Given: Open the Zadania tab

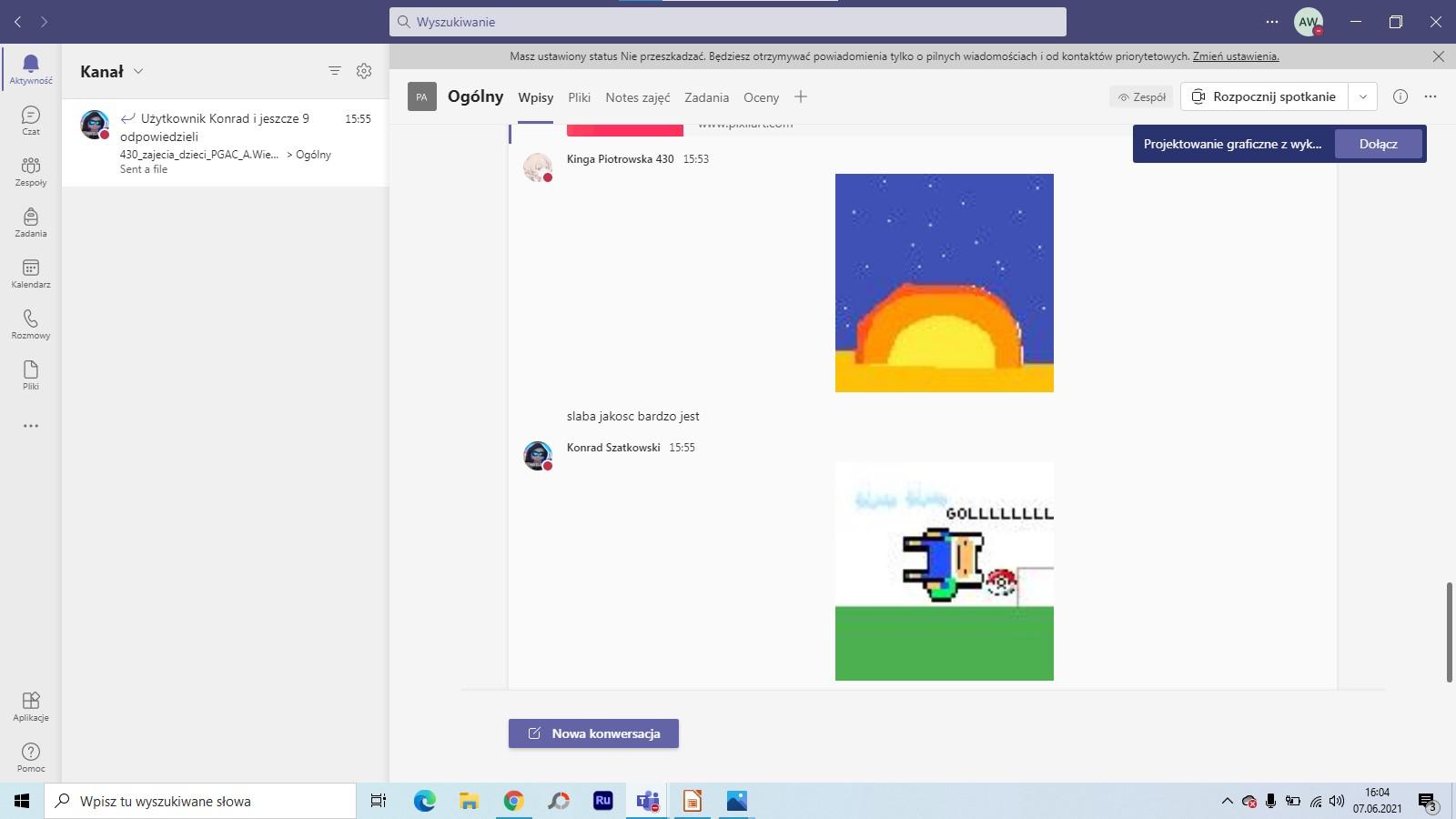Looking at the screenshot, I should click(x=707, y=97).
